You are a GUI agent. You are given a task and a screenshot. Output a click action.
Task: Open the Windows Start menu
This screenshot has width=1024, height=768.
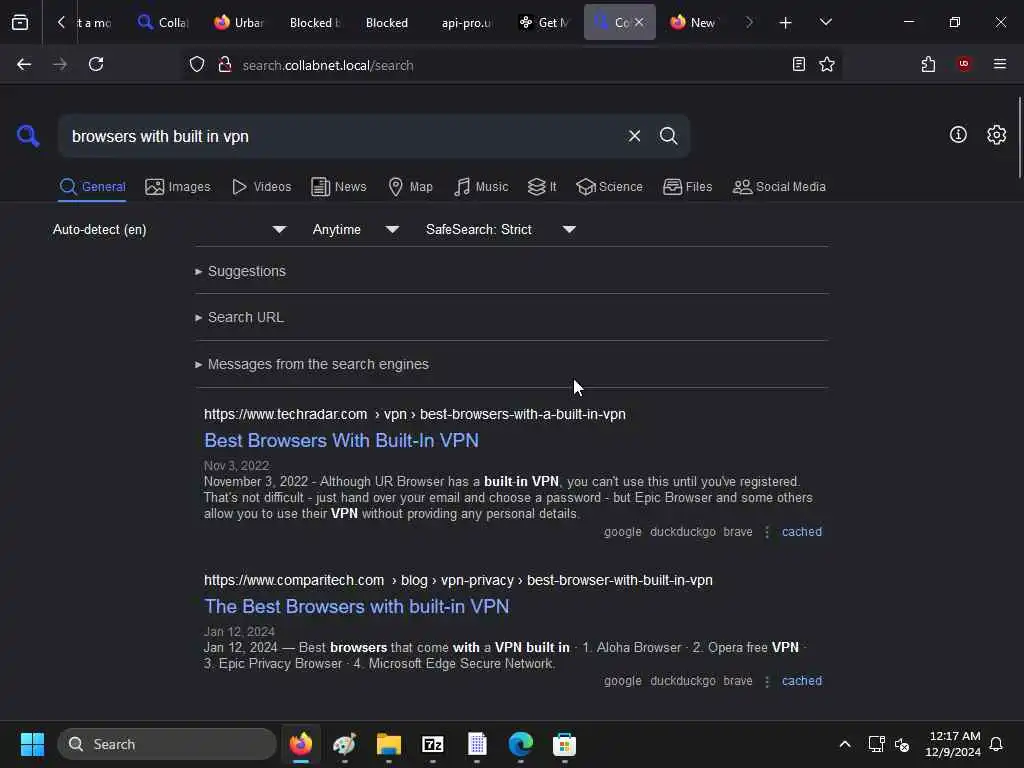(32, 744)
